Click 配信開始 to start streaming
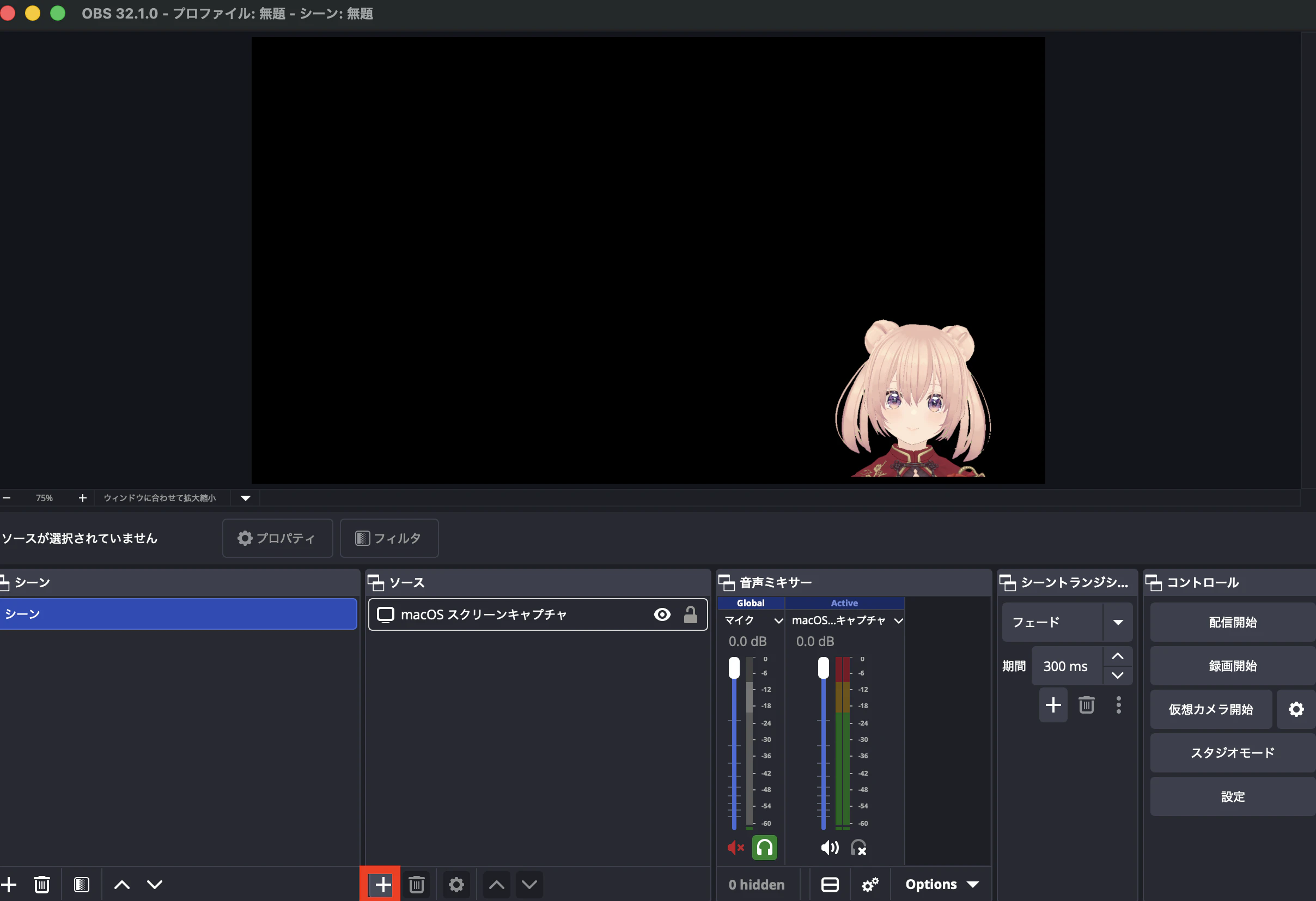The image size is (1316, 901). [1233, 622]
